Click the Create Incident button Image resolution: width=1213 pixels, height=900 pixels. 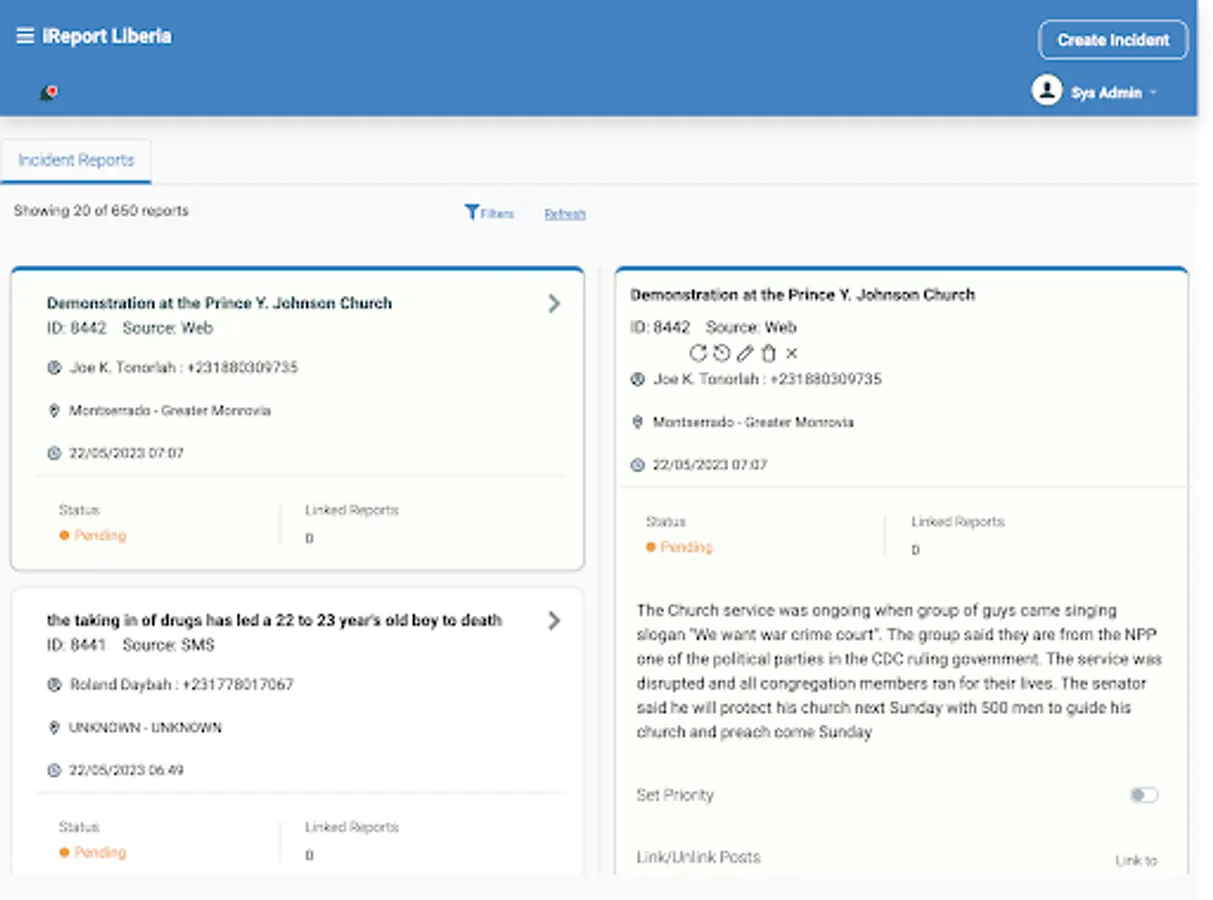pyautogui.click(x=1113, y=40)
